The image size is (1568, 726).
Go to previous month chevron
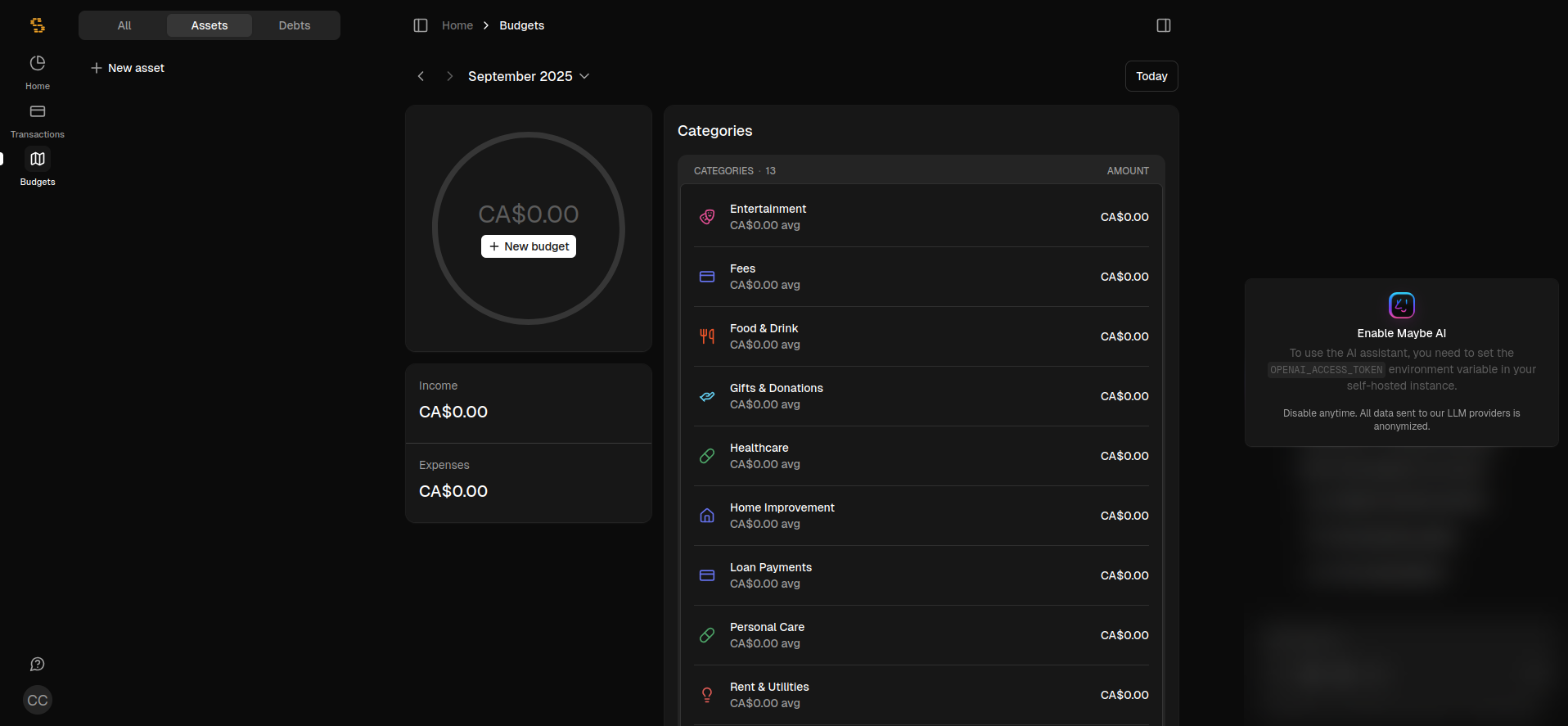click(x=421, y=76)
